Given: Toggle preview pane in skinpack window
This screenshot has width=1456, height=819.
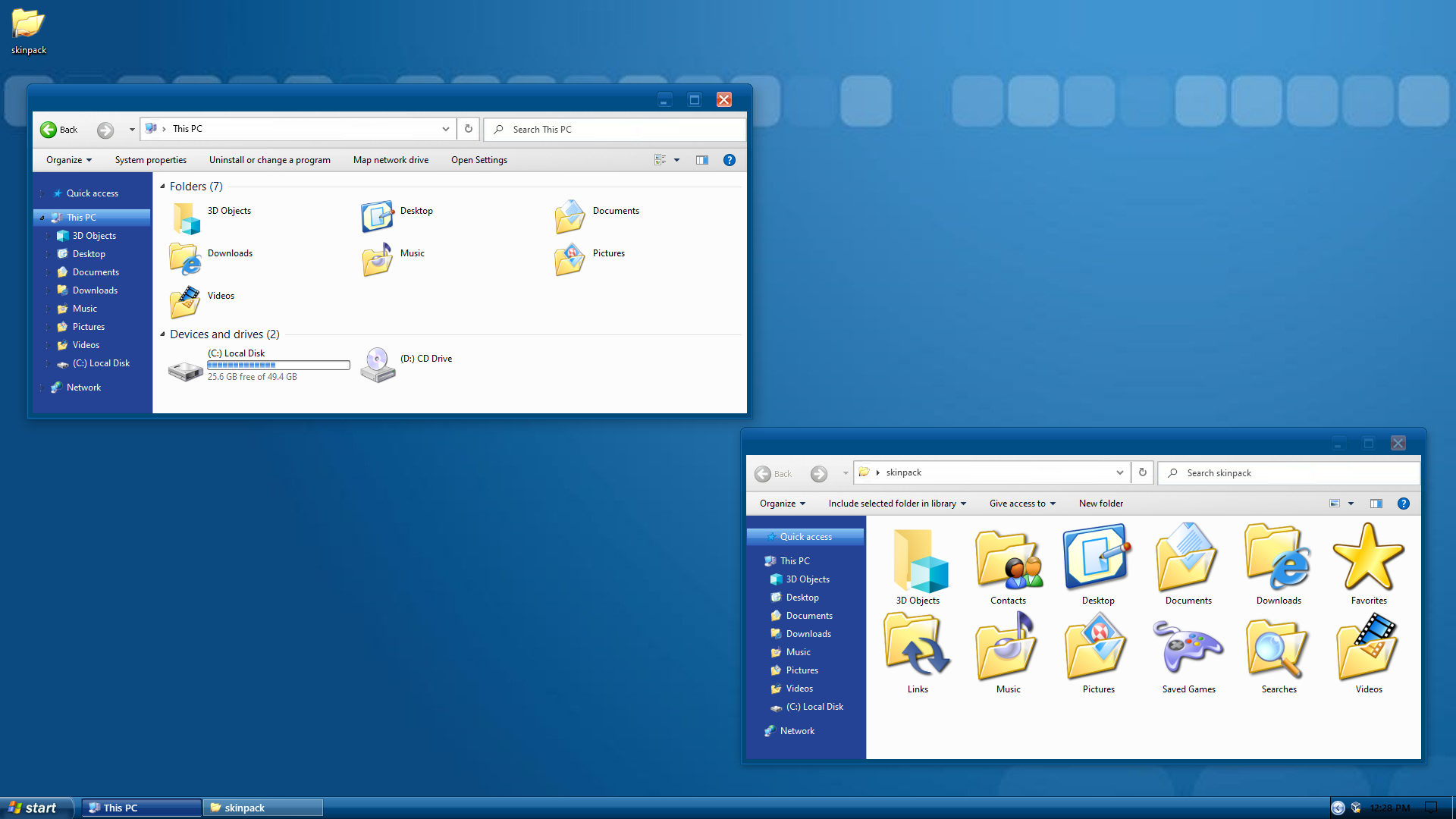Looking at the screenshot, I should [1376, 504].
